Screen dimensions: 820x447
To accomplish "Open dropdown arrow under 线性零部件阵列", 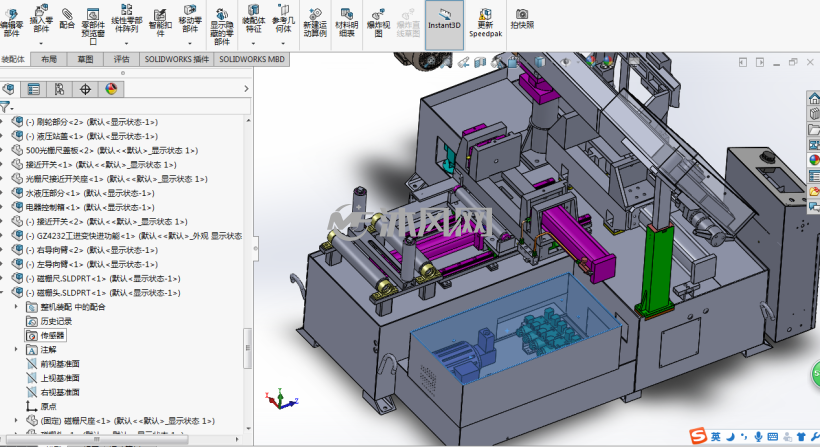I will (127, 44).
